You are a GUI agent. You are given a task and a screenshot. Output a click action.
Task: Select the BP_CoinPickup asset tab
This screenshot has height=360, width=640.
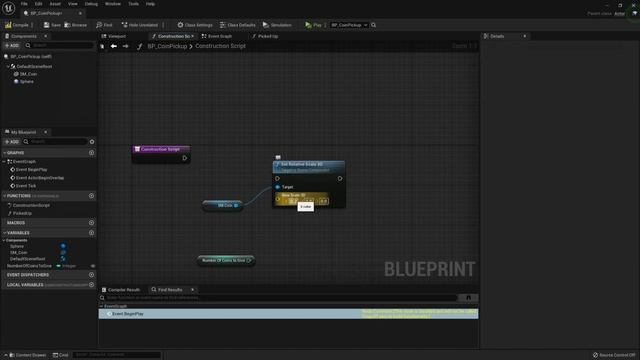point(46,13)
